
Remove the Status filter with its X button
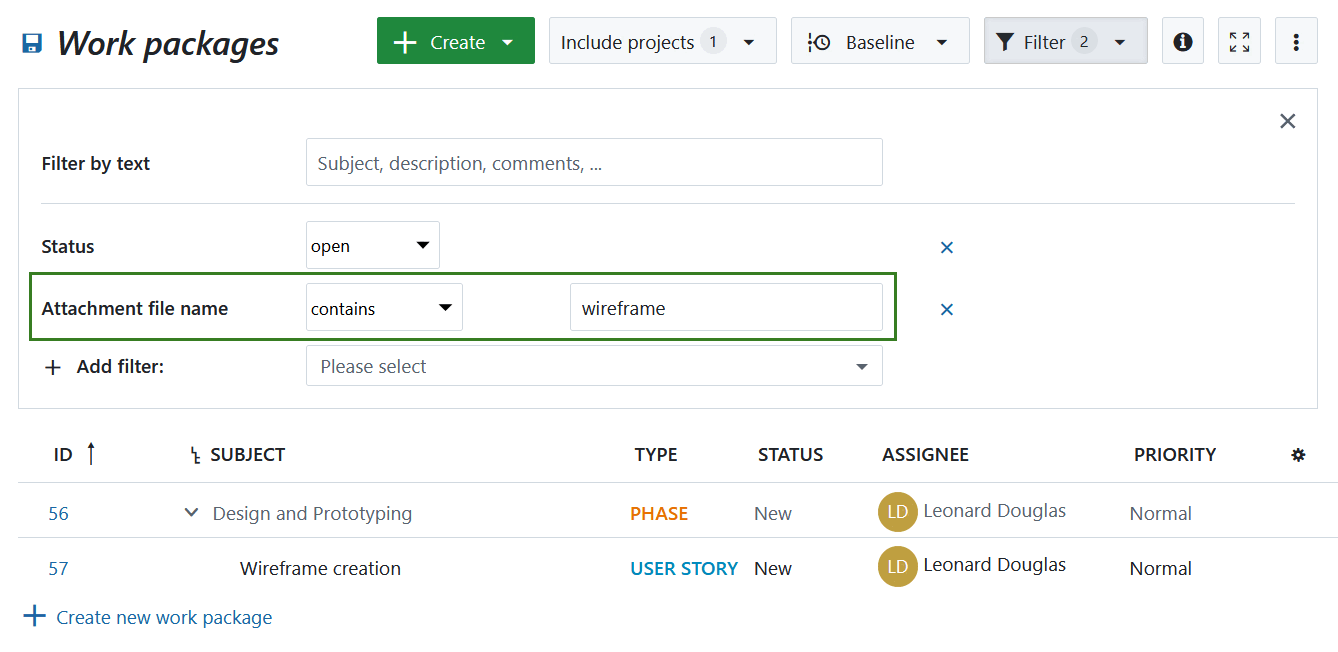946,246
